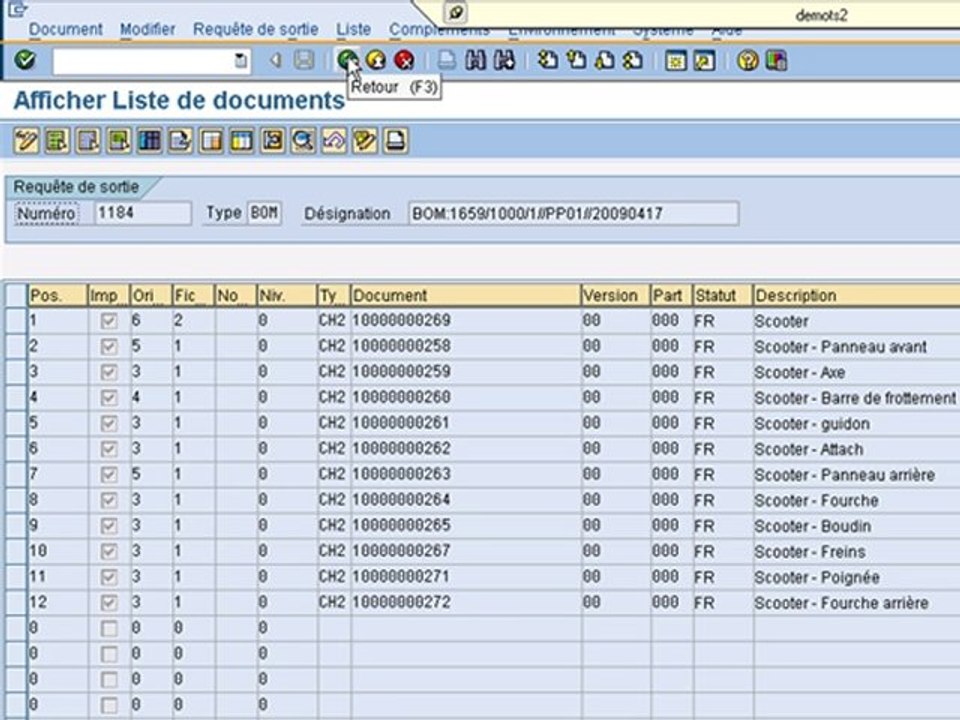Go to the previous page icon

576,60
